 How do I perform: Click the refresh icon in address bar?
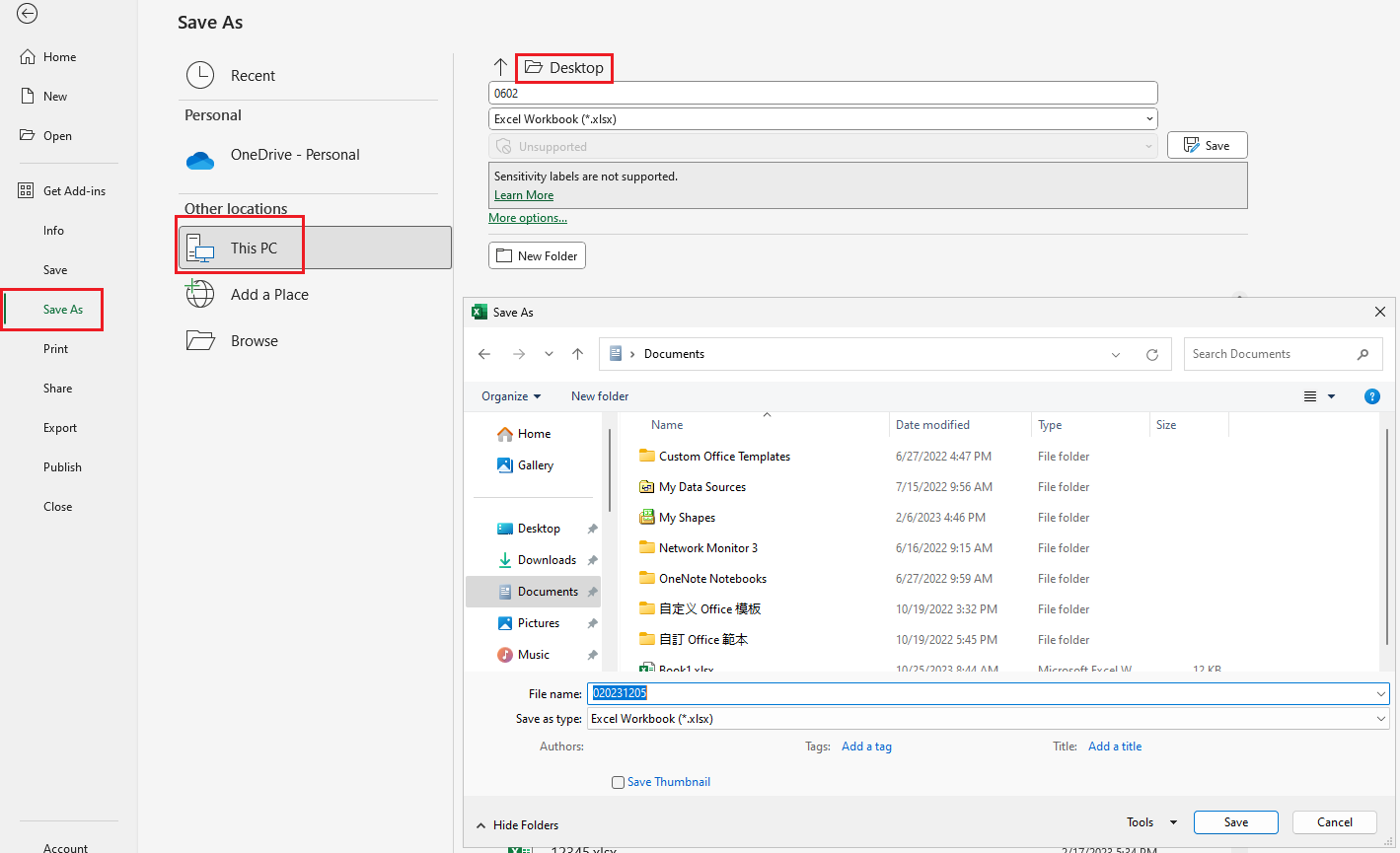coord(1152,353)
